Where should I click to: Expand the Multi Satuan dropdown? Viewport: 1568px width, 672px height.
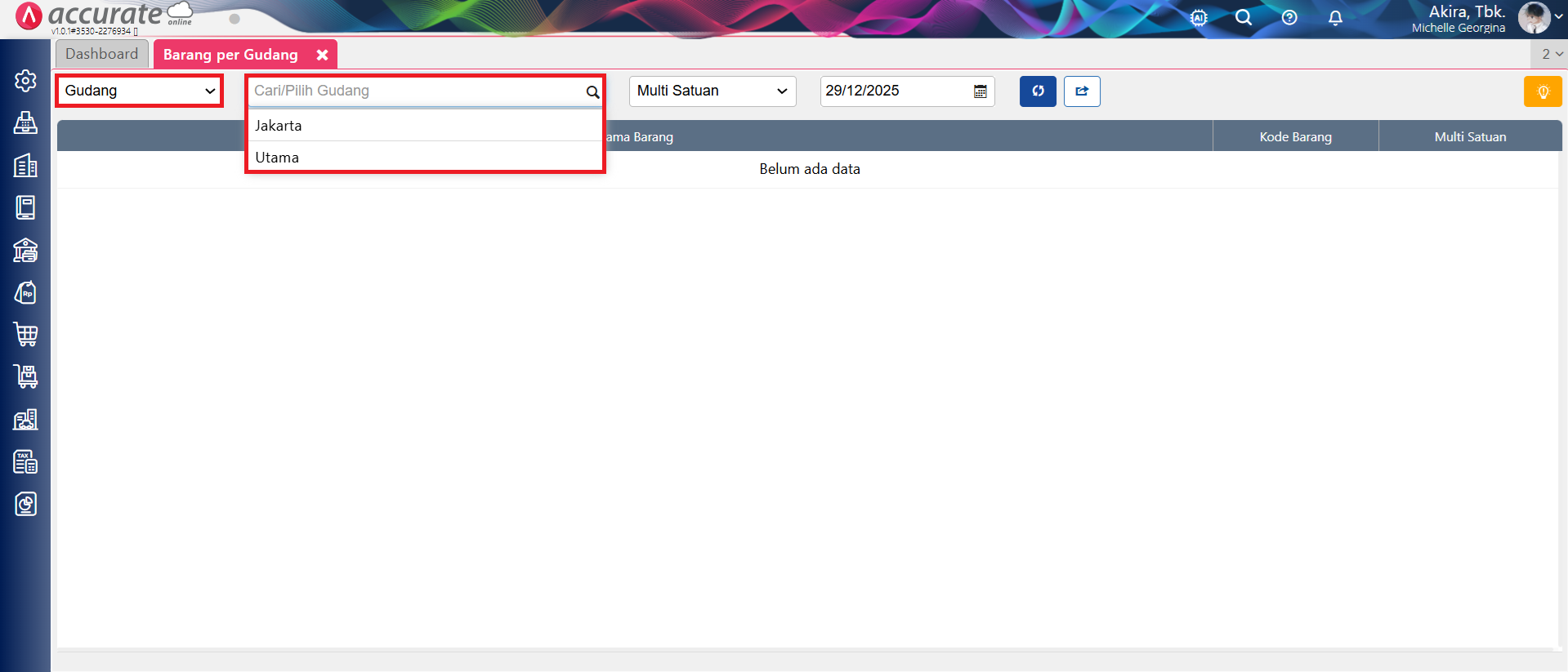coord(712,91)
